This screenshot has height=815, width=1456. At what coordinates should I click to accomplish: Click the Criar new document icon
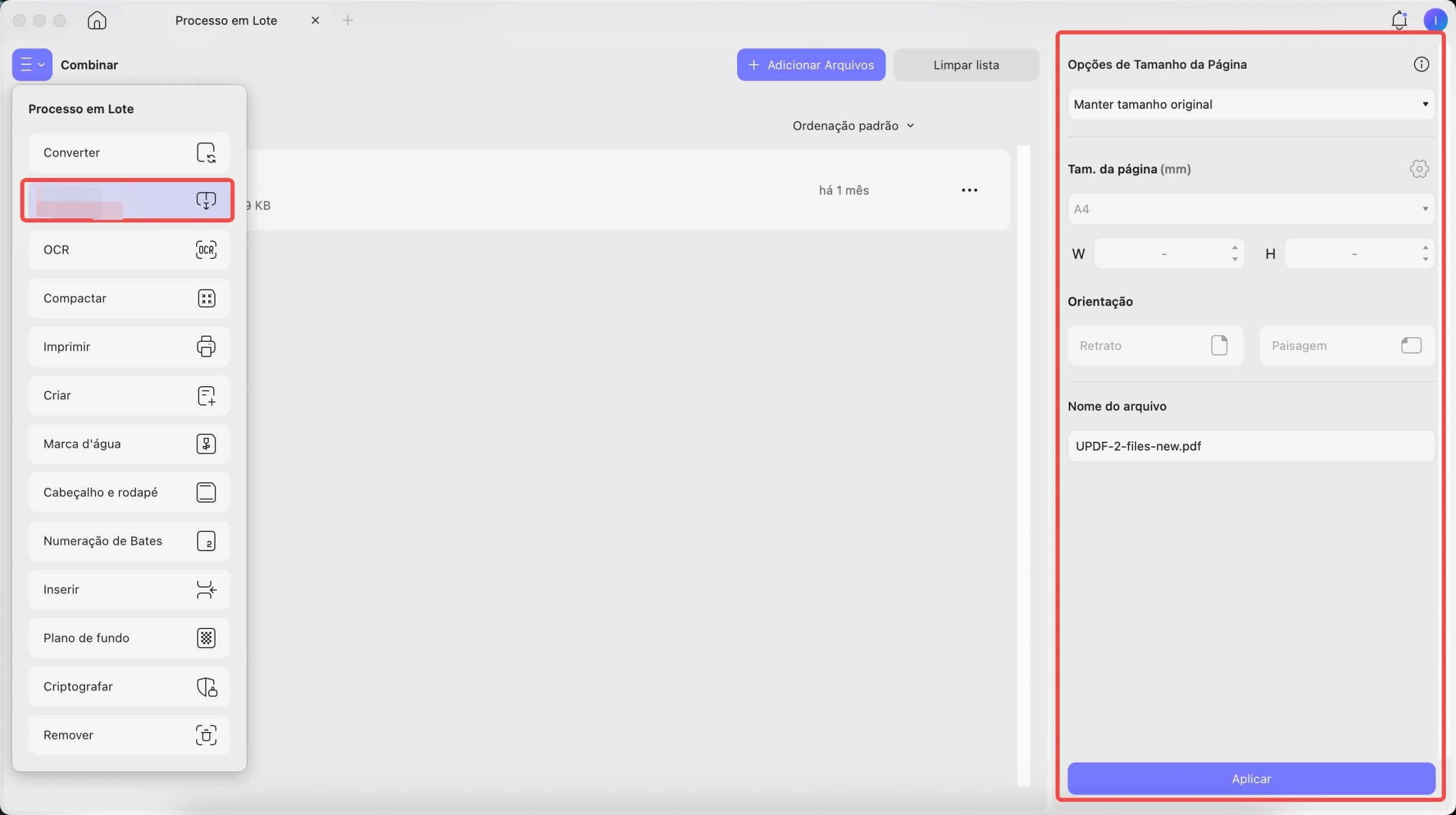[206, 395]
